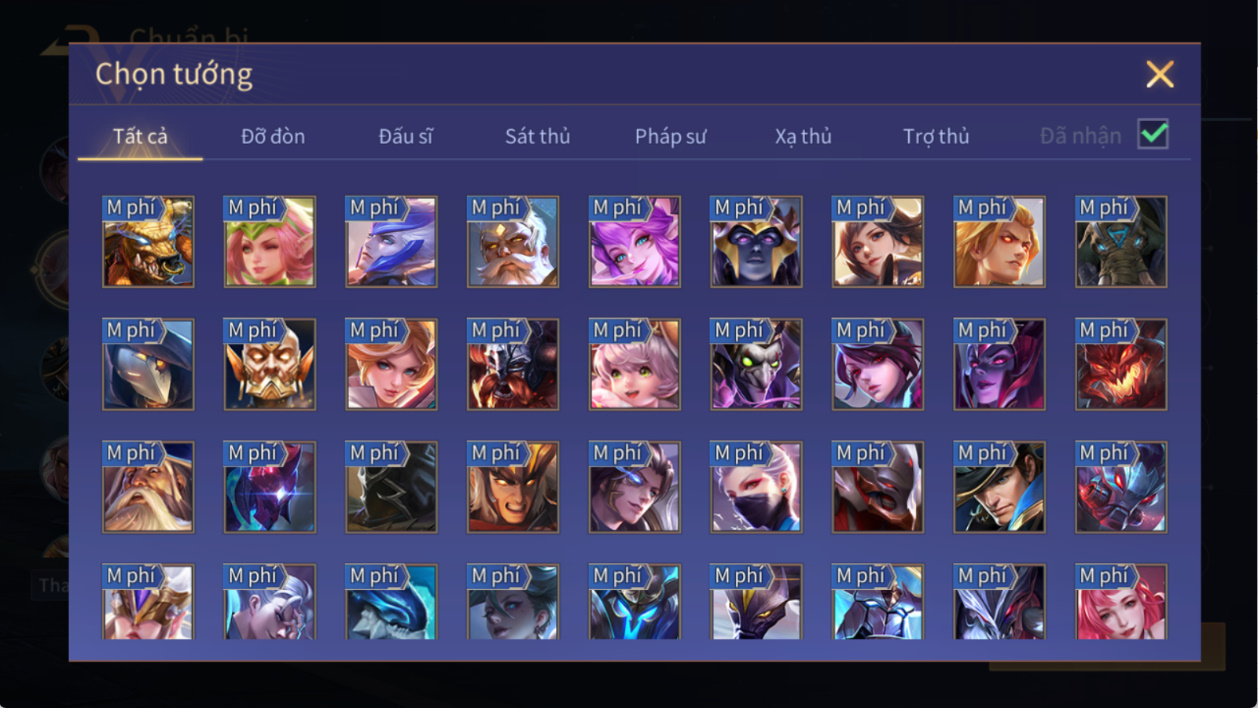1258x708 pixels.
Task: Close the Chọn tướng dialog
Action: pos(1159,74)
